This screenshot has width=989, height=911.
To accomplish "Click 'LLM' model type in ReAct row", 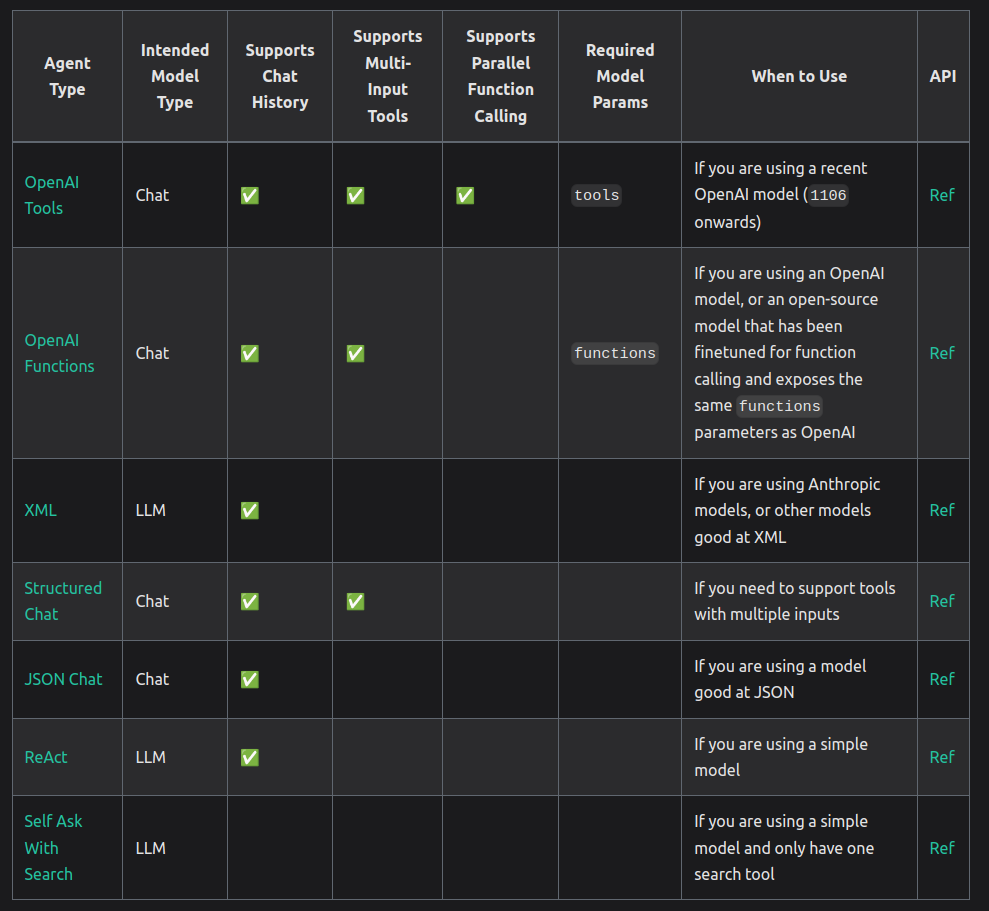I will click(151, 757).
